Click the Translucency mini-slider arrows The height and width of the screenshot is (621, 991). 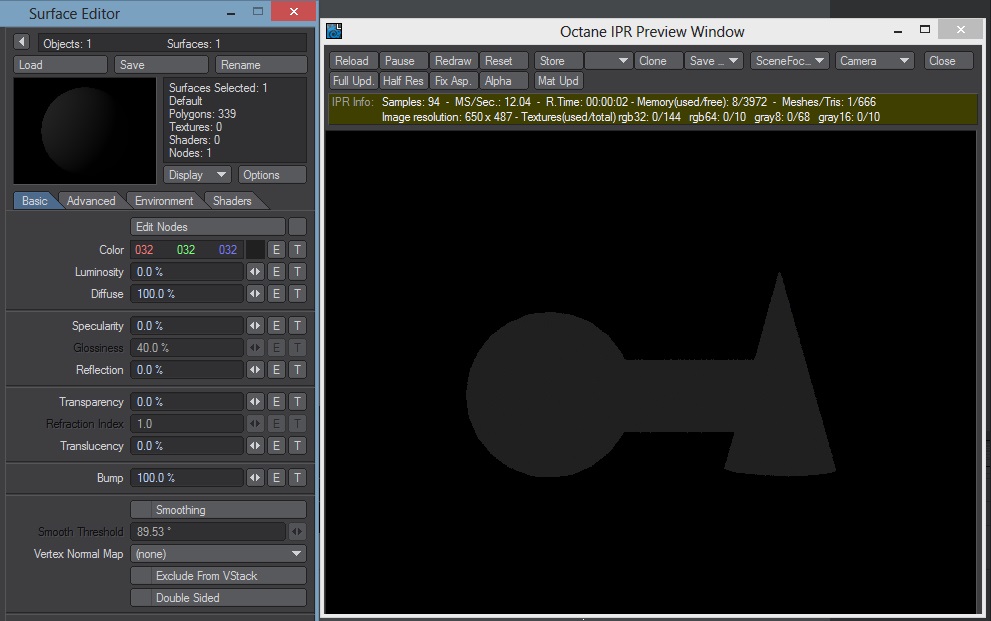click(255, 446)
